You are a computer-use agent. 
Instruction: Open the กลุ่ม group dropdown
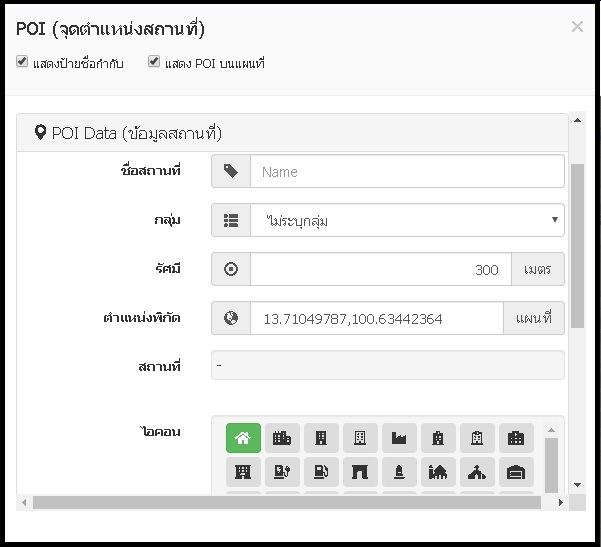[407, 220]
